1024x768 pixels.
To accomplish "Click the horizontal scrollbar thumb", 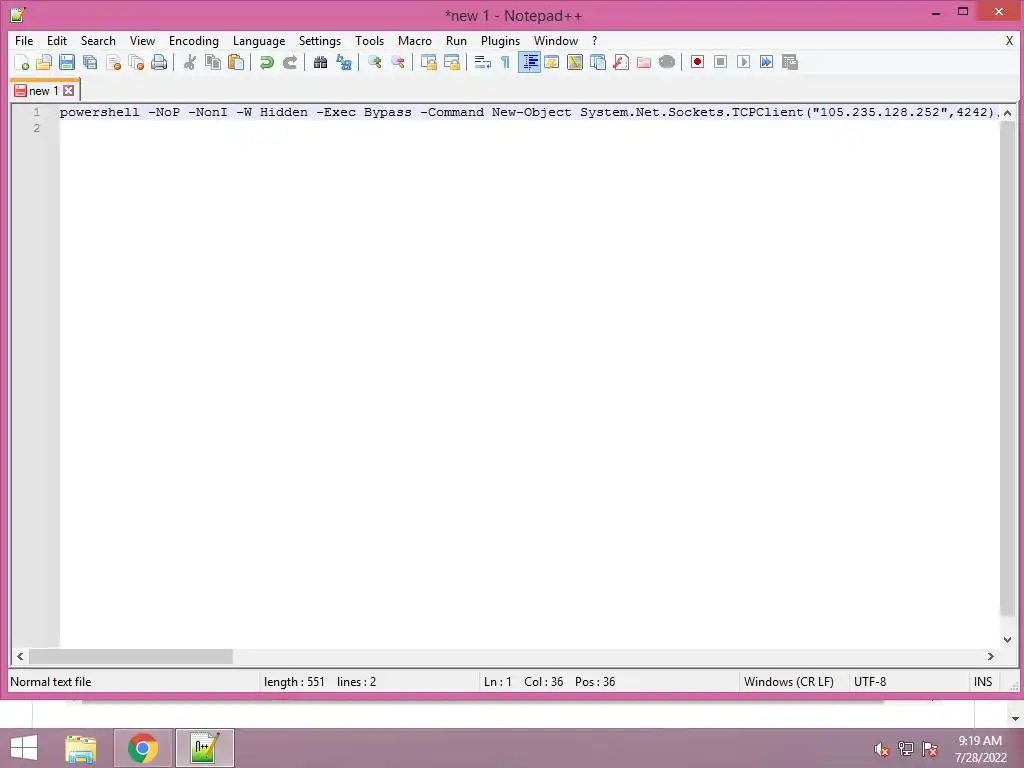I will coord(131,656).
